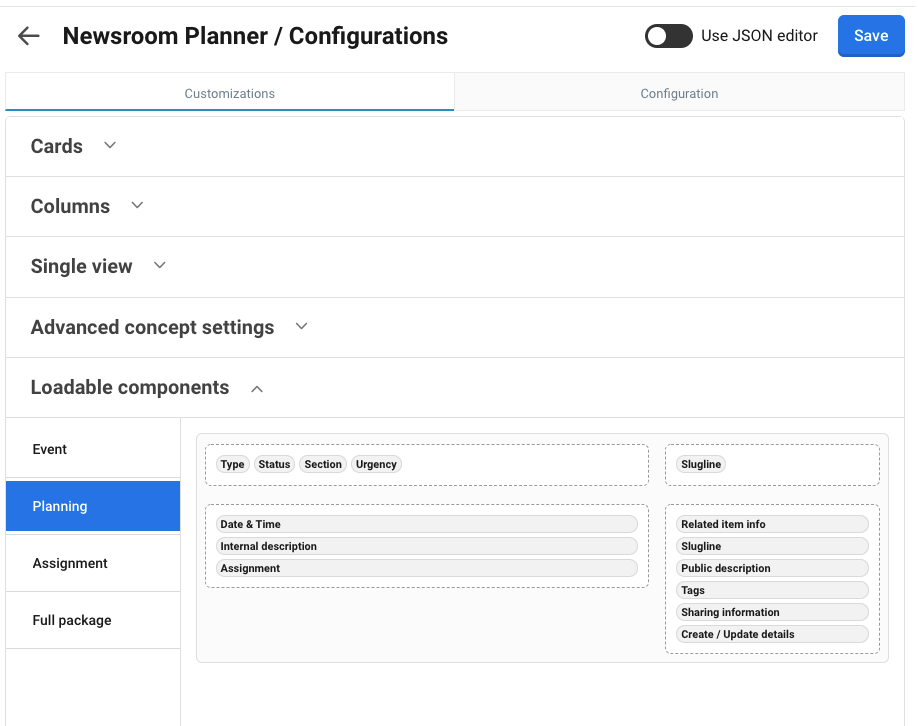Click the Urgency chip
918x726 pixels.
376,464
